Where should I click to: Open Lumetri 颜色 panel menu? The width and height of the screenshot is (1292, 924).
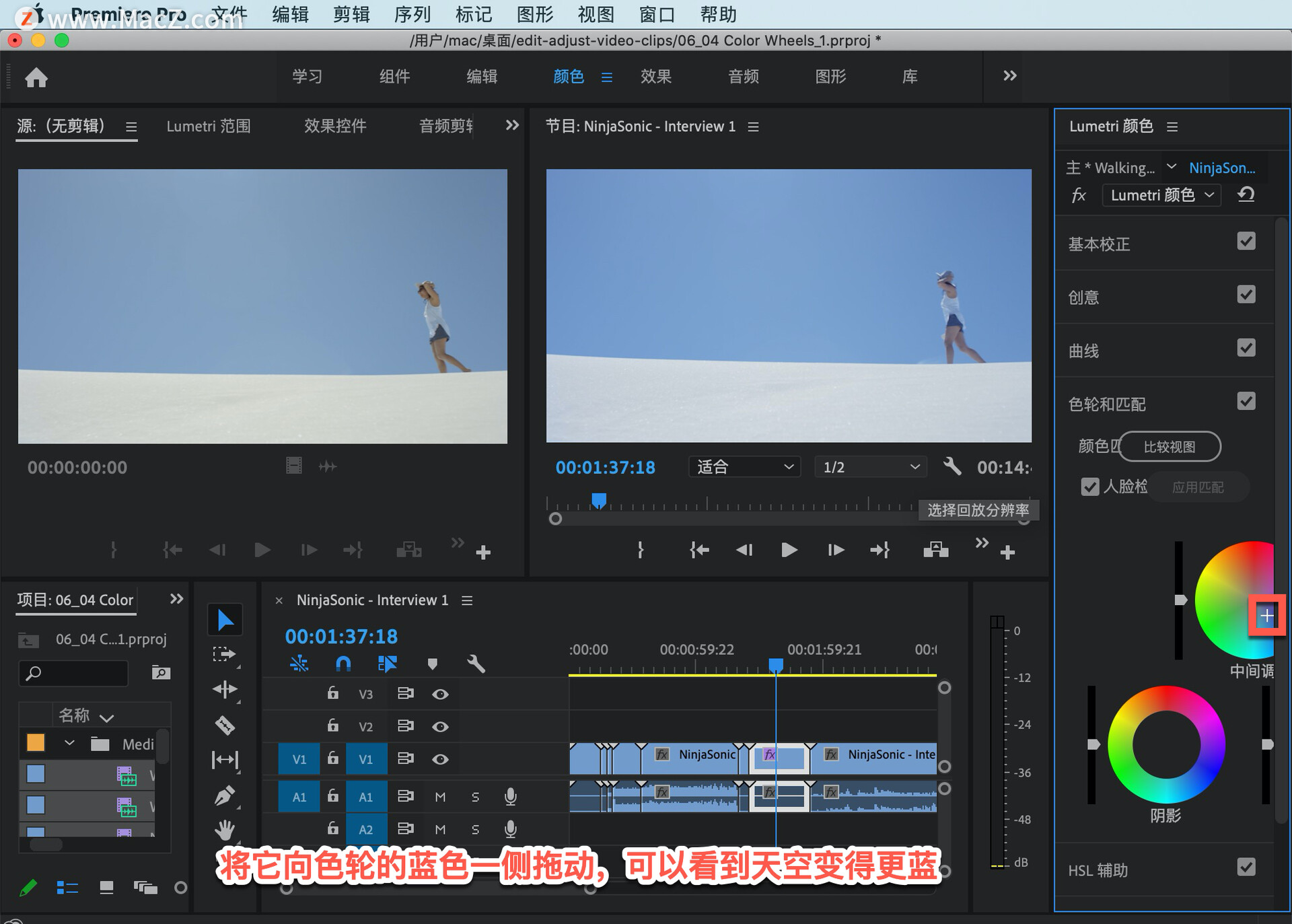tap(1172, 127)
